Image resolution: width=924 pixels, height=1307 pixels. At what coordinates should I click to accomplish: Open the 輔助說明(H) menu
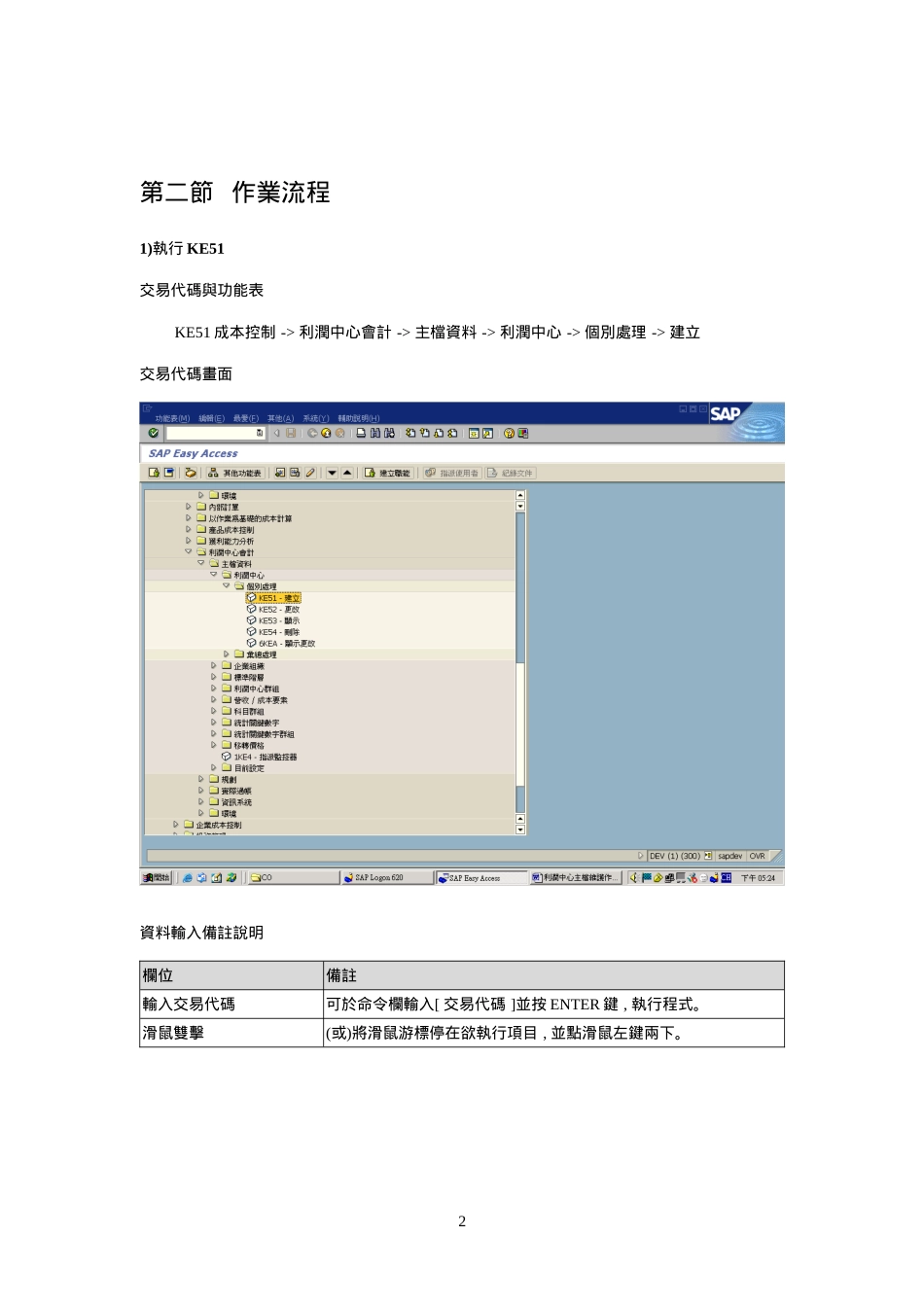click(359, 418)
